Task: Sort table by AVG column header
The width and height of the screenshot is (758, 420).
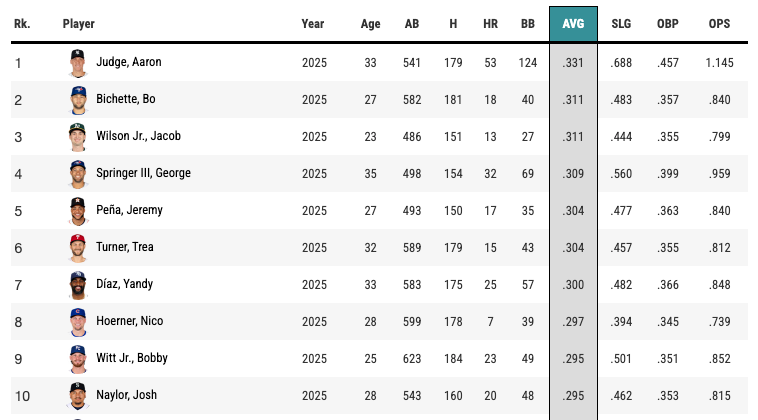Action: point(573,24)
